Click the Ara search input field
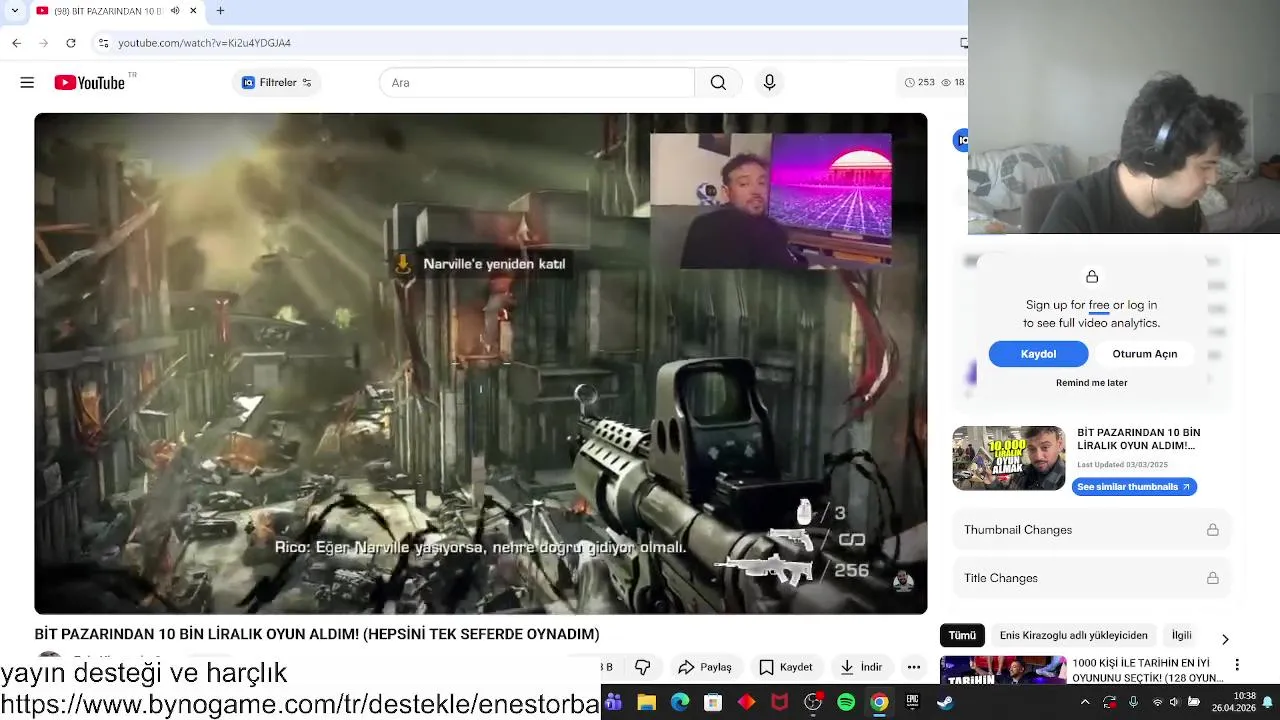1280x720 pixels. tap(536, 83)
